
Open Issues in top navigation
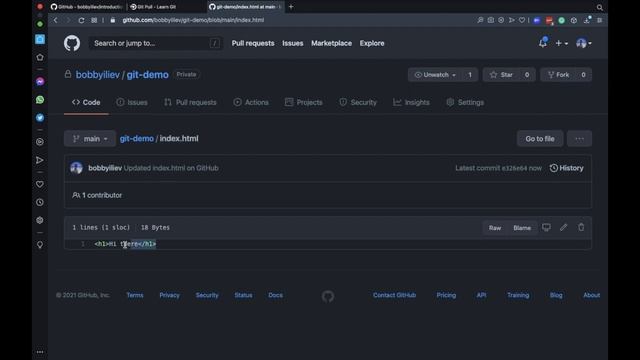click(x=293, y=43)
